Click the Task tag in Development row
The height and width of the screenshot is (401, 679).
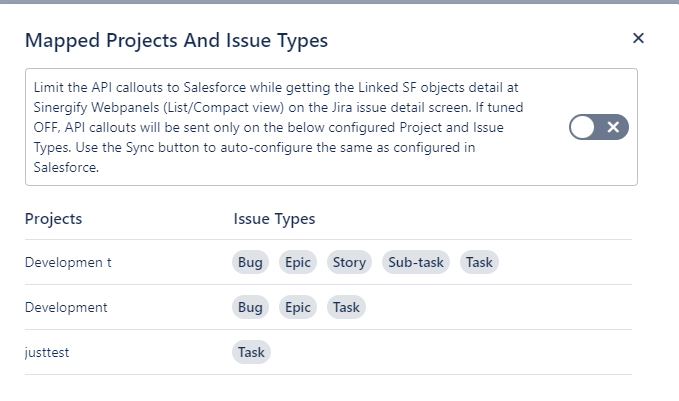346,307
